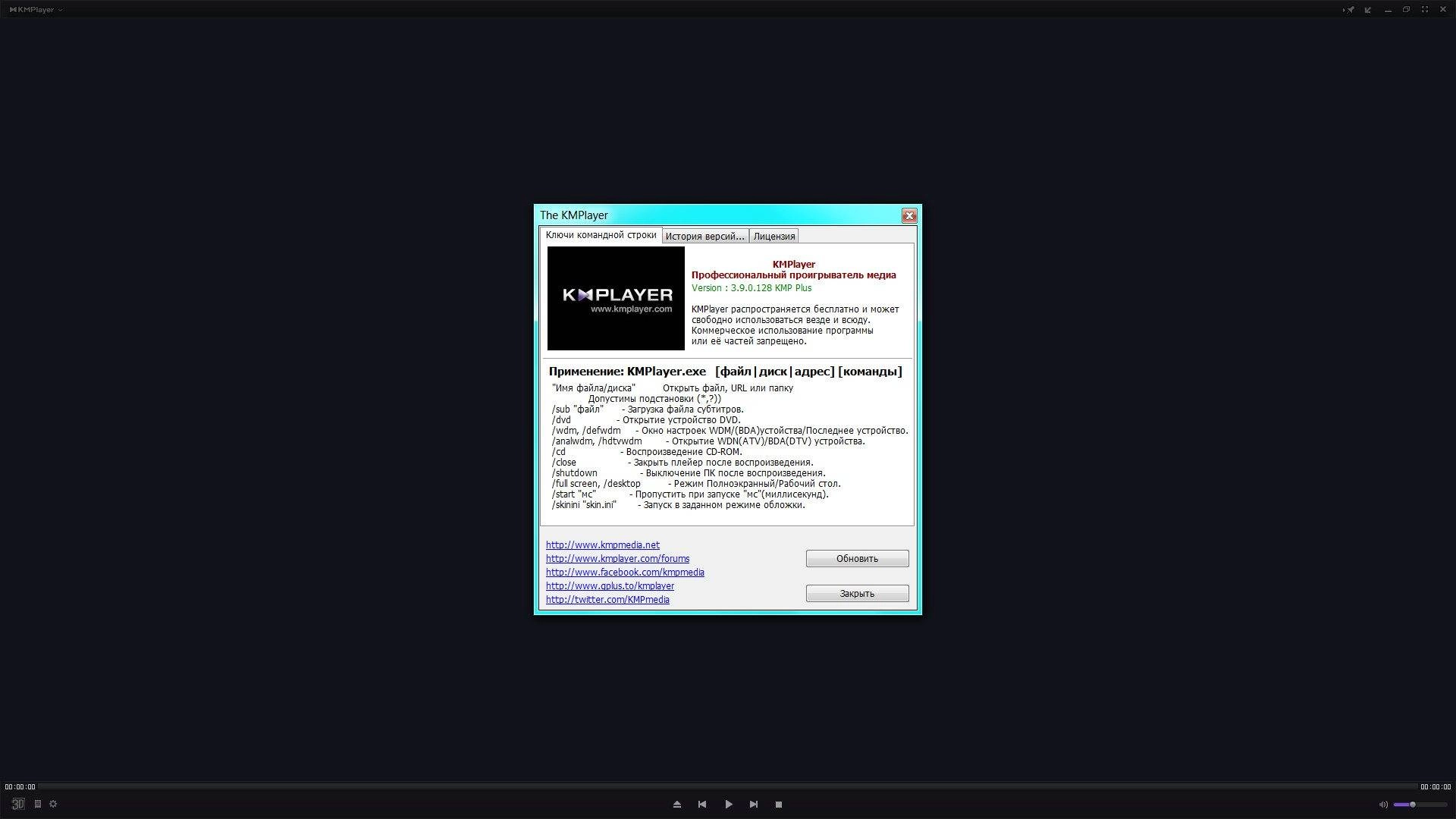Screen dimensions: 1456x819
Task: Click the Version 3.9.0.128 KMP Plus text
Action: pos(752,288)
